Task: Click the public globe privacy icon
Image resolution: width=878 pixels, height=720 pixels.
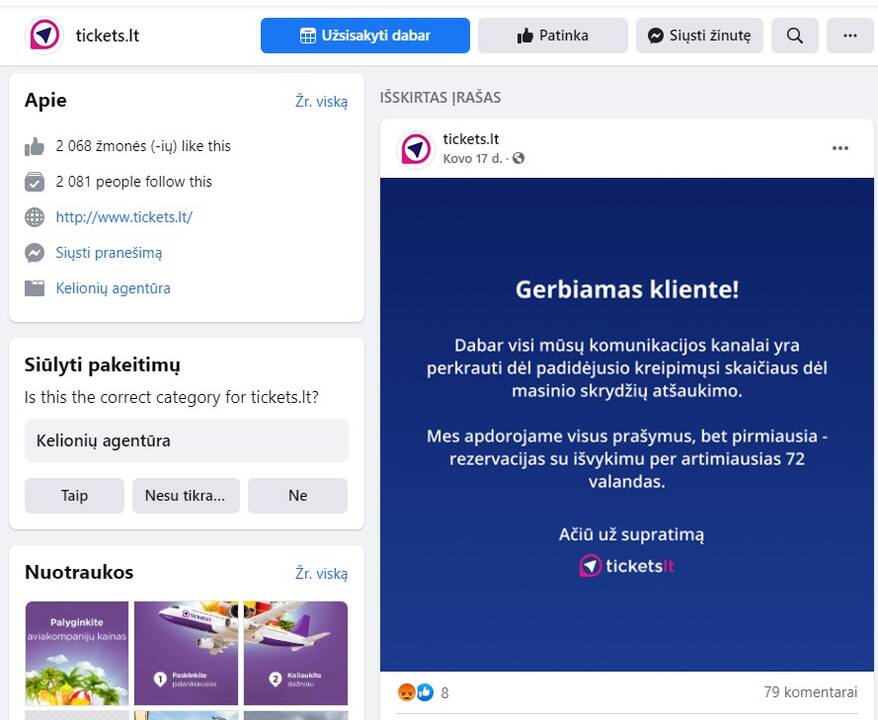Action: pyautogui.click(x=519, y=158)
